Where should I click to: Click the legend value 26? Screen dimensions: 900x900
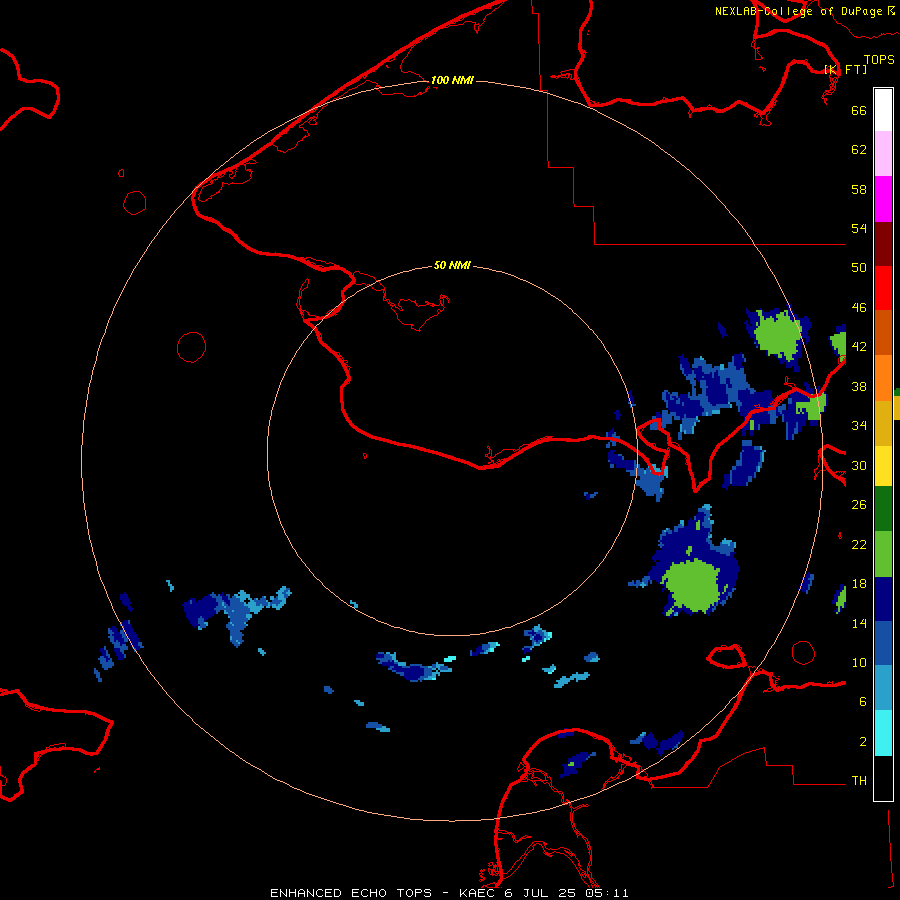(859, 505)
